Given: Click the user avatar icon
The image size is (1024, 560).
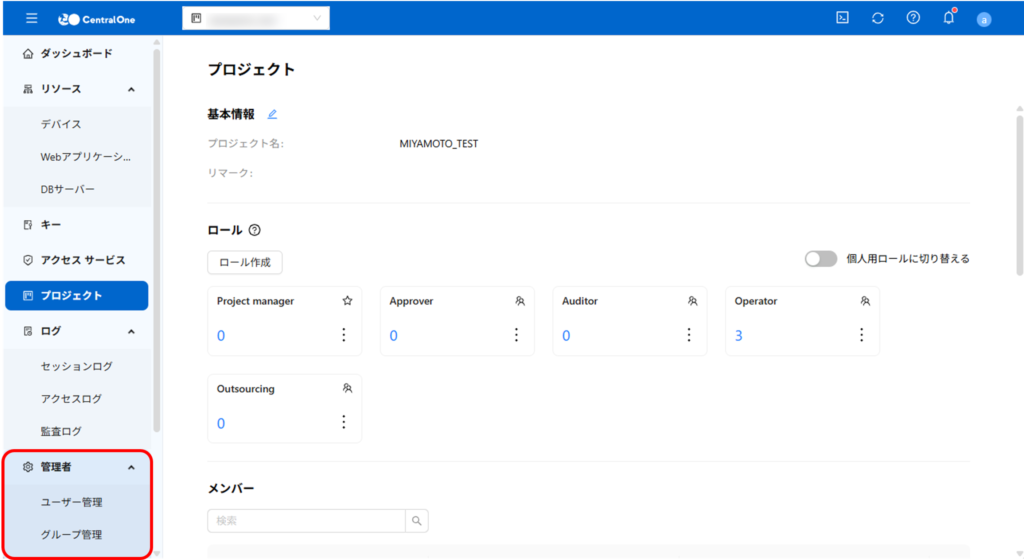Looking at the screenshot, I should [983, 19].
